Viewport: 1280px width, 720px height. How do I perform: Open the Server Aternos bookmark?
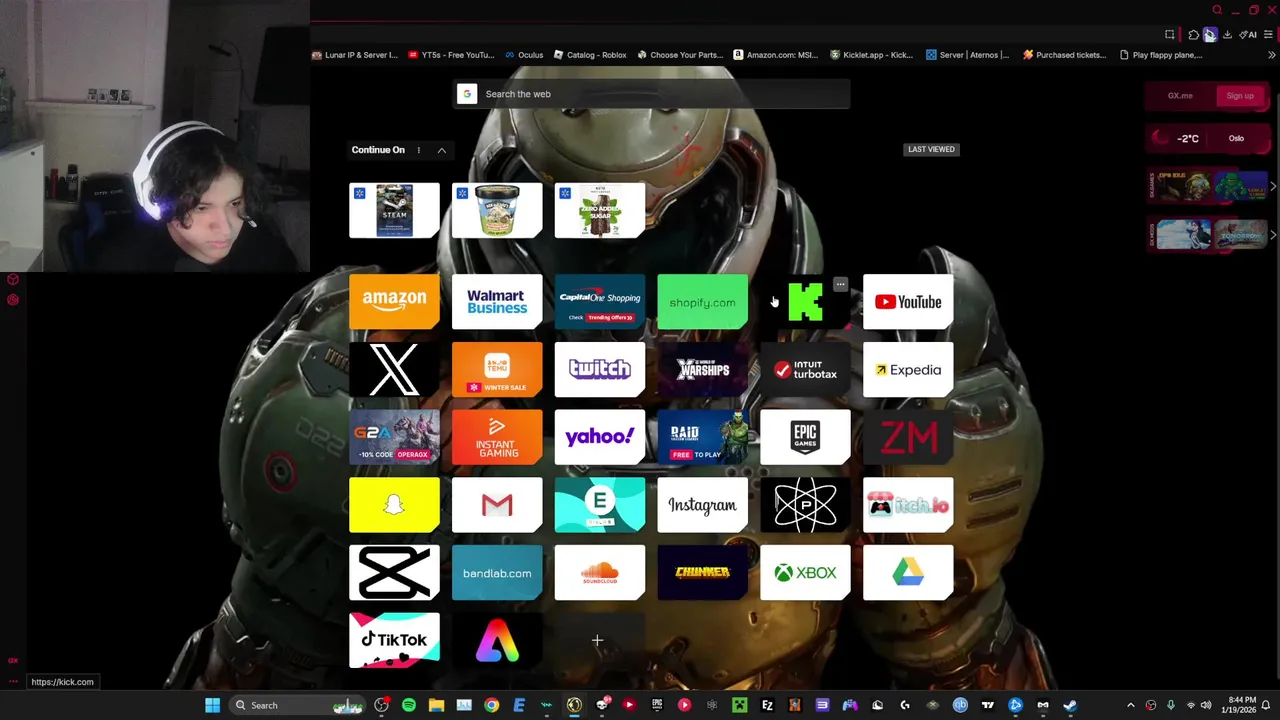[x=967, y=55]
